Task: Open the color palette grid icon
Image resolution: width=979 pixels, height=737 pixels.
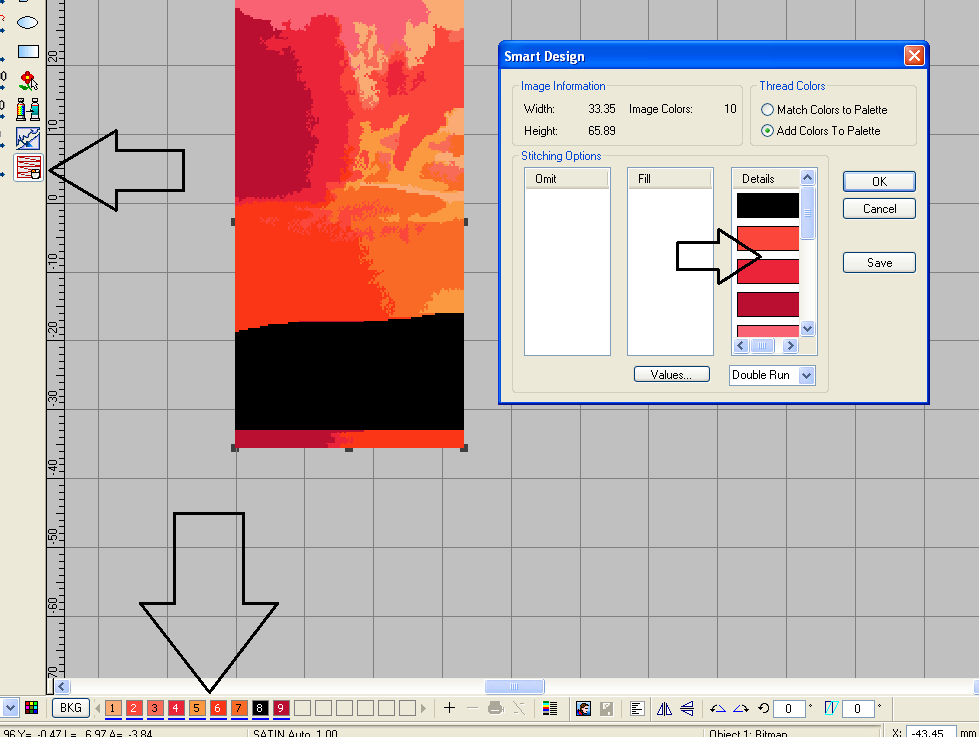Action: tap(31, 708)
